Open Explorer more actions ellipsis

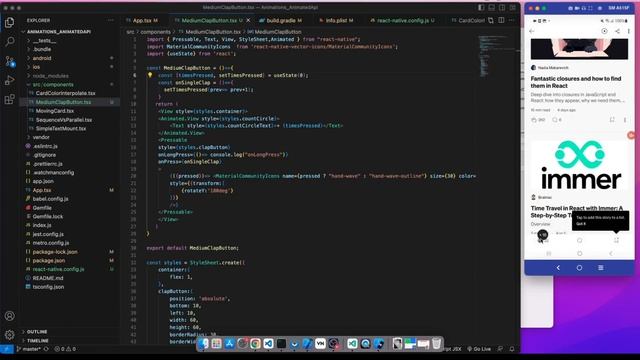click(111, 20)
